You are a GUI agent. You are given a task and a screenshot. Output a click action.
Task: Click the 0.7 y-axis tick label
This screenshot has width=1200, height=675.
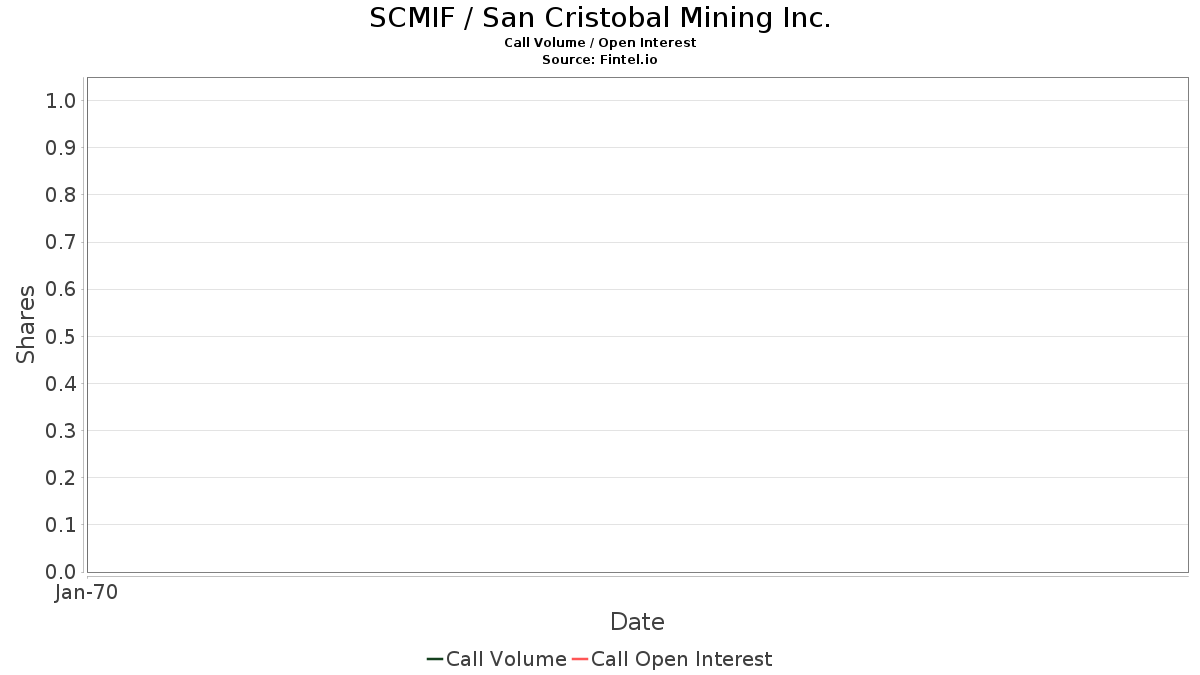pos(61,242)
